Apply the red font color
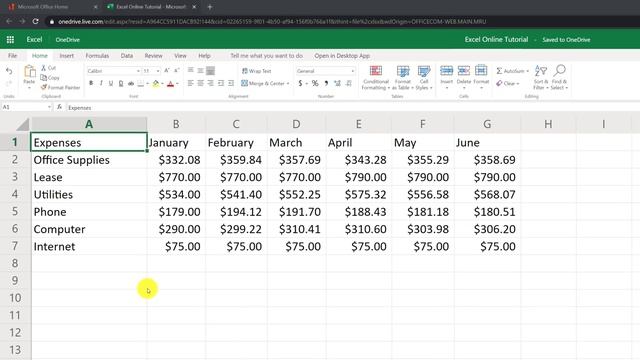This screenshot has width=640, height=360. point(171,84)
